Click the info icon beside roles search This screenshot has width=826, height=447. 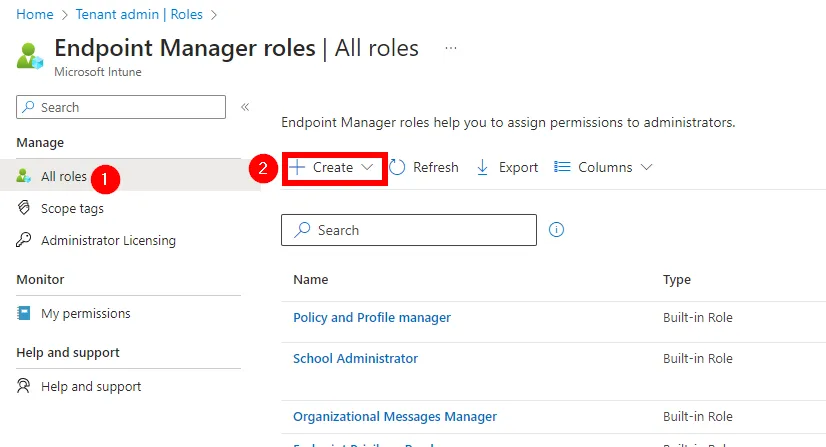point(557,230)
